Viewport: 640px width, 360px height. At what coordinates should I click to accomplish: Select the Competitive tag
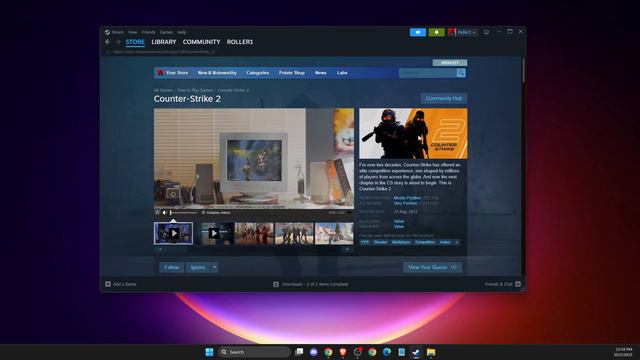(424, 242)
